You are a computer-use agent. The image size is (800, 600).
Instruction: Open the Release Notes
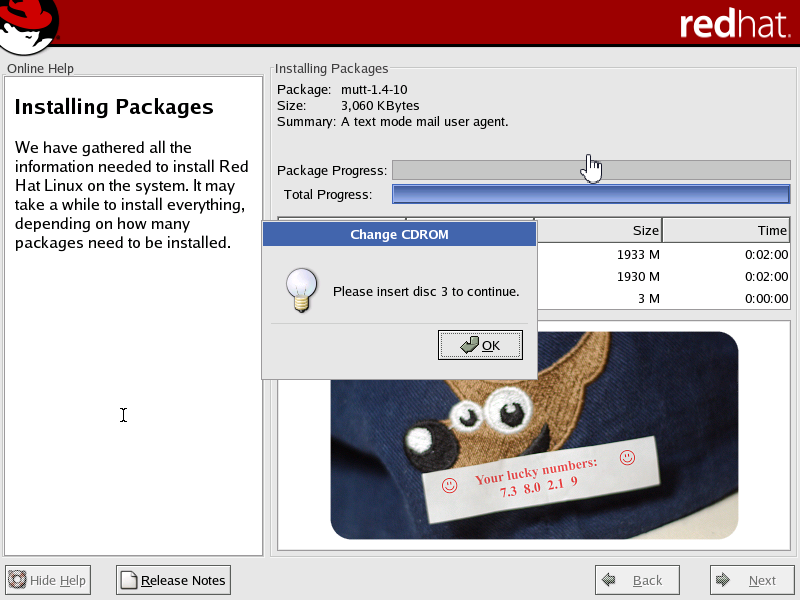coord(173,580)
